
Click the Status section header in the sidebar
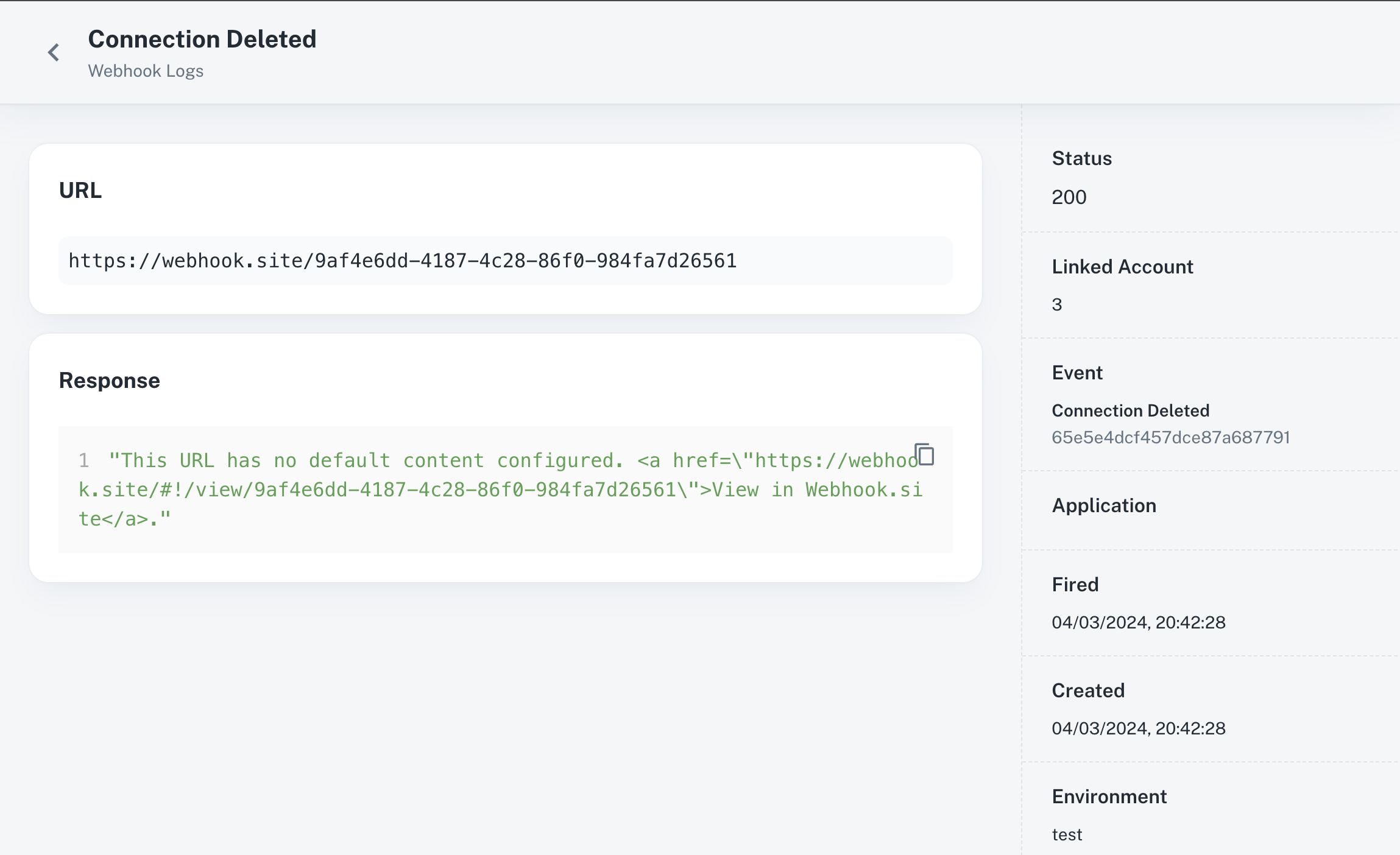[1081, 158]
